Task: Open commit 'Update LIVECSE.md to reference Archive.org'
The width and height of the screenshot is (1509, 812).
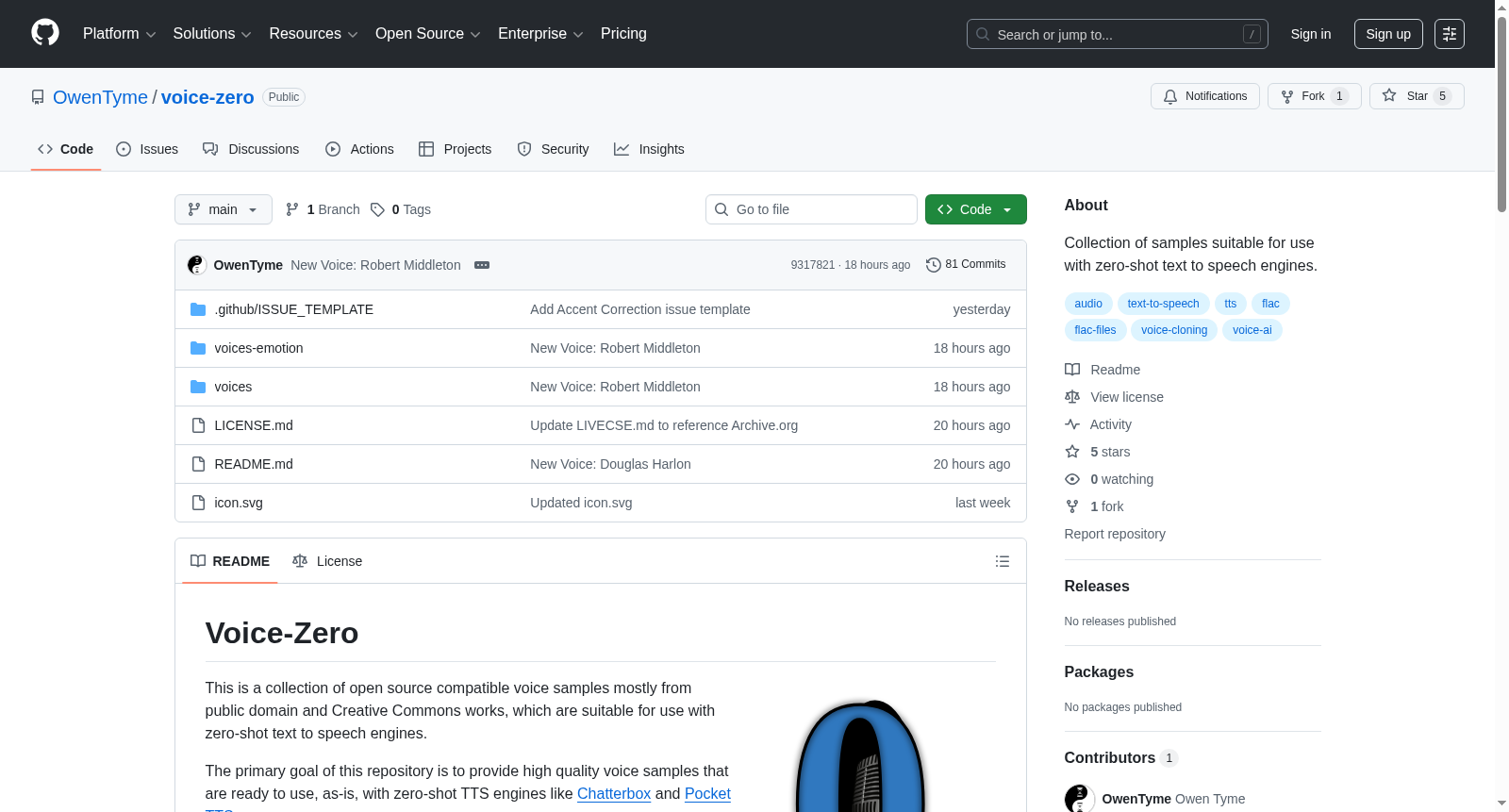Action: [664, 425]
